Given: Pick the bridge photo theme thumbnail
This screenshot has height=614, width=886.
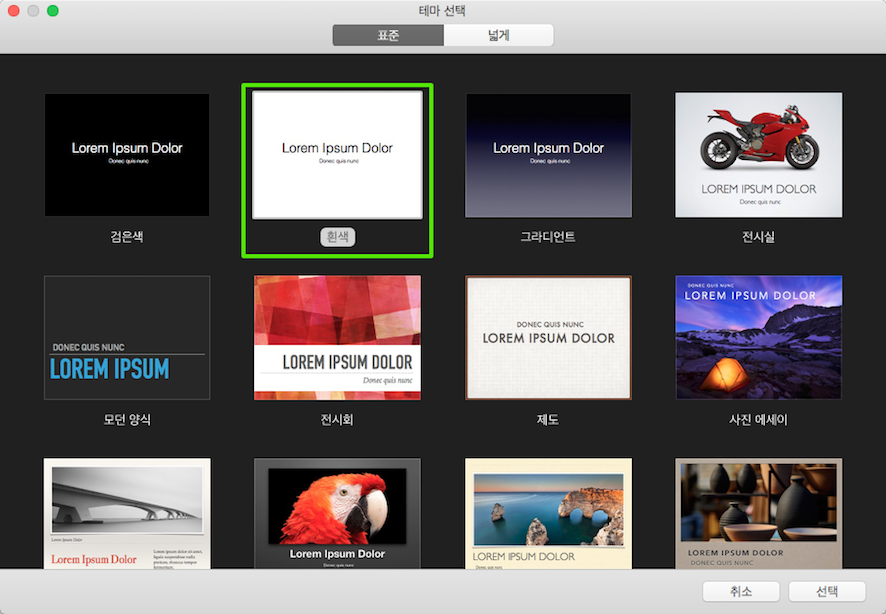Looking at the screenshot, I should (x=127, y=513).
